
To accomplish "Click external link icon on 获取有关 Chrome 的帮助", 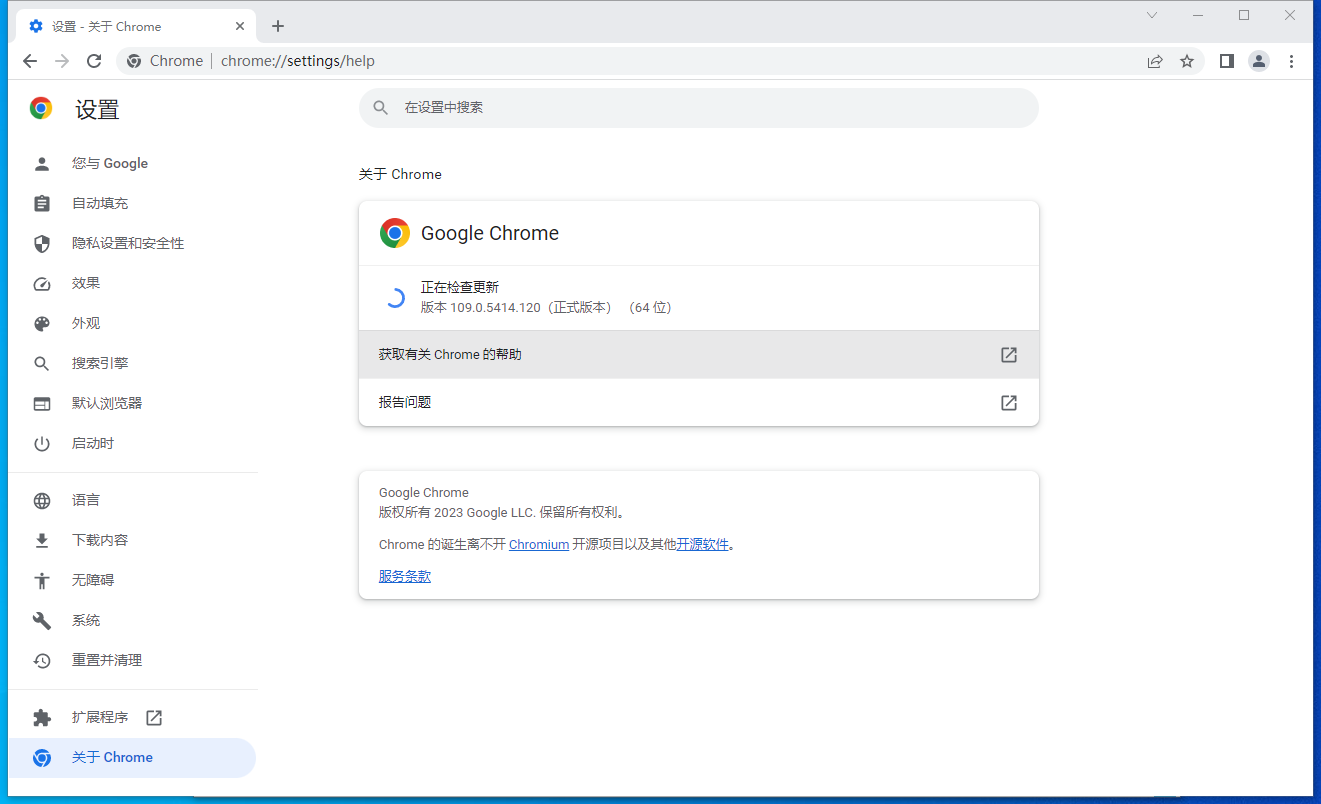I will [x=1009, y=354].
